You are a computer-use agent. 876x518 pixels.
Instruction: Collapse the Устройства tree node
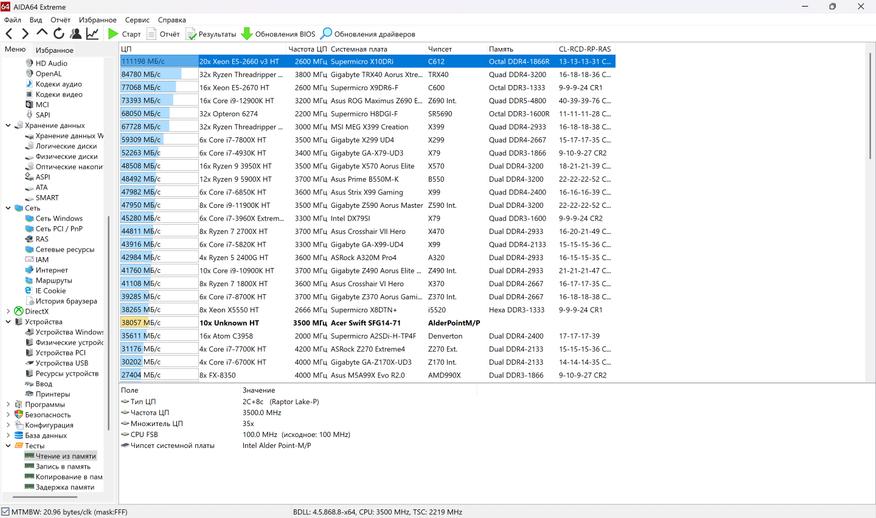coord(8,322)
